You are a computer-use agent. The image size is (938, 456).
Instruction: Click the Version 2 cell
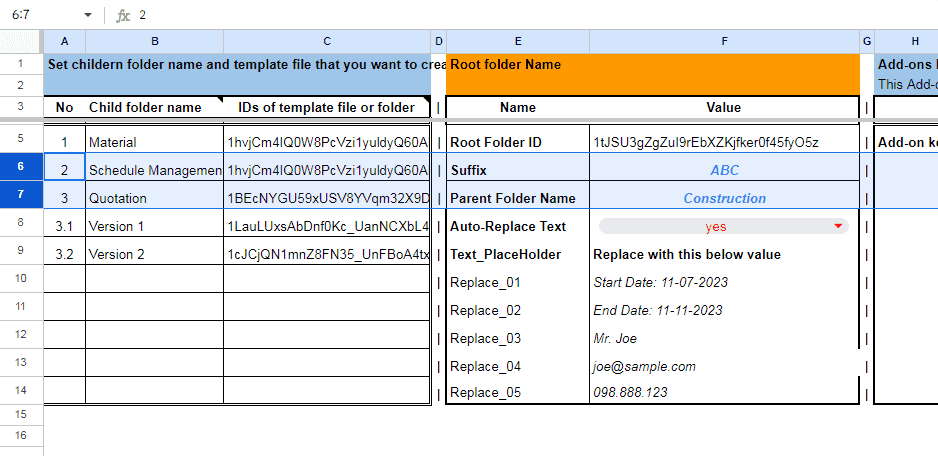[x=154, y=255]
